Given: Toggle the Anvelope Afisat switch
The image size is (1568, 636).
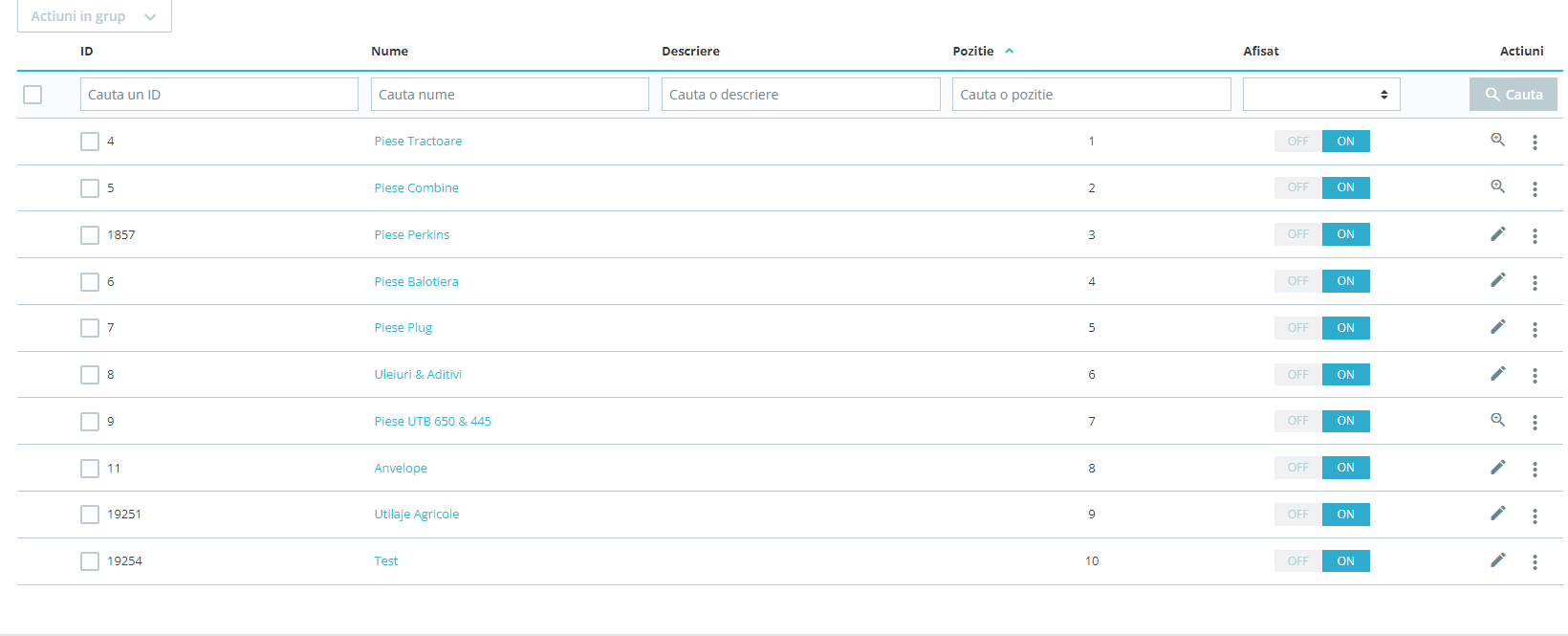Looking at the screenshot, I should [x=1322, y=468].
